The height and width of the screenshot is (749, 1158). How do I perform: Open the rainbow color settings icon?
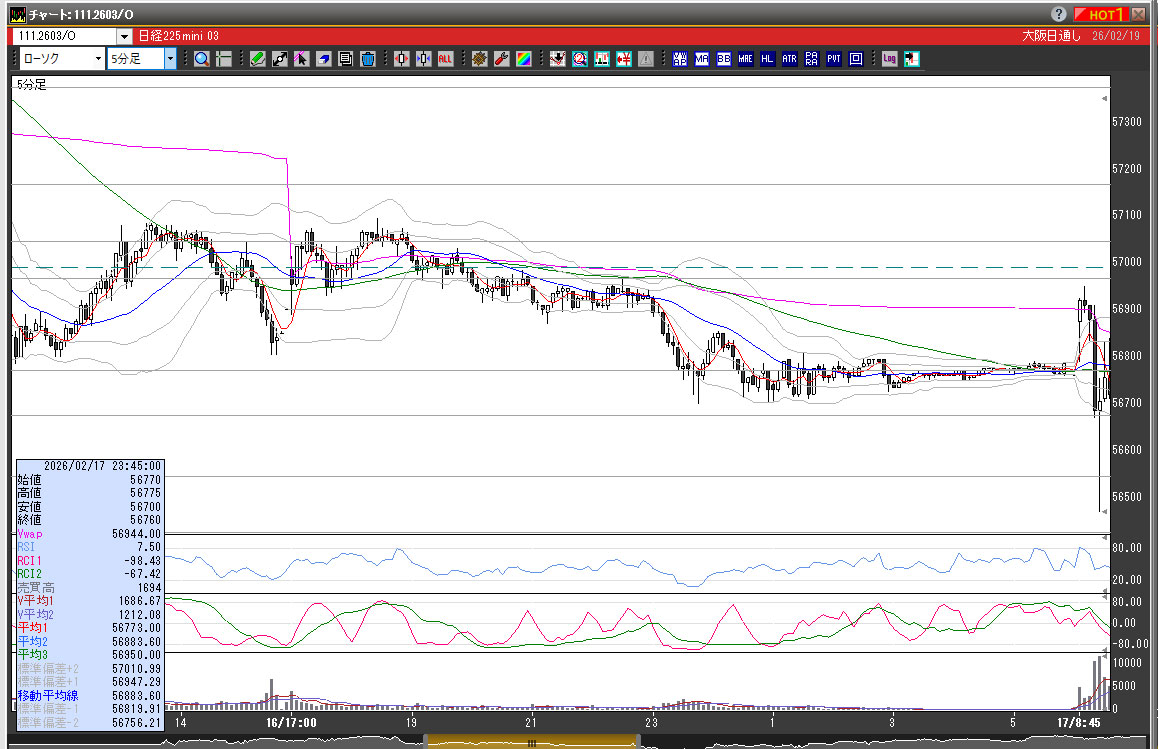pos(524,59)
